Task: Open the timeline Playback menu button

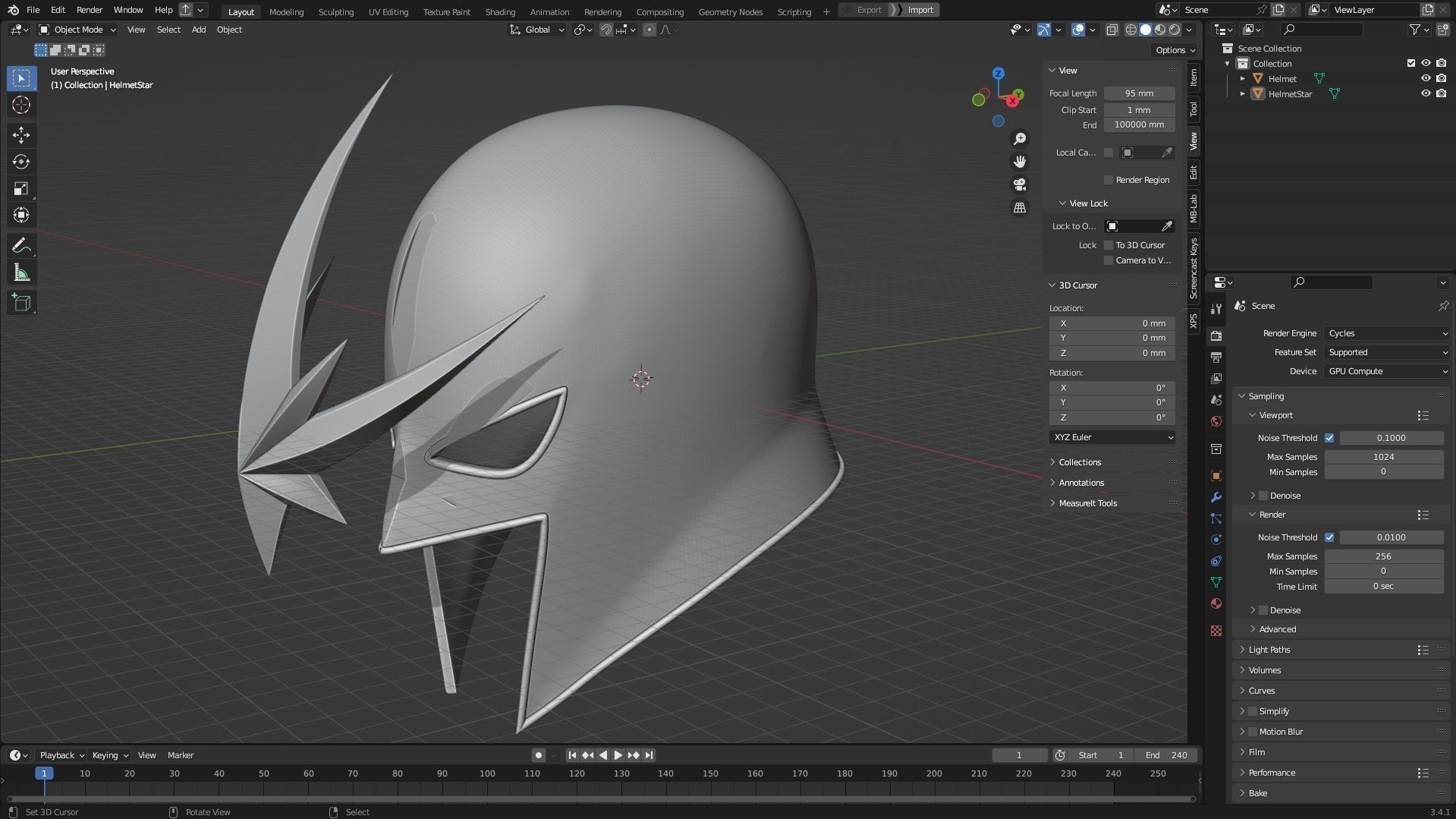Action: click(61, 755)
